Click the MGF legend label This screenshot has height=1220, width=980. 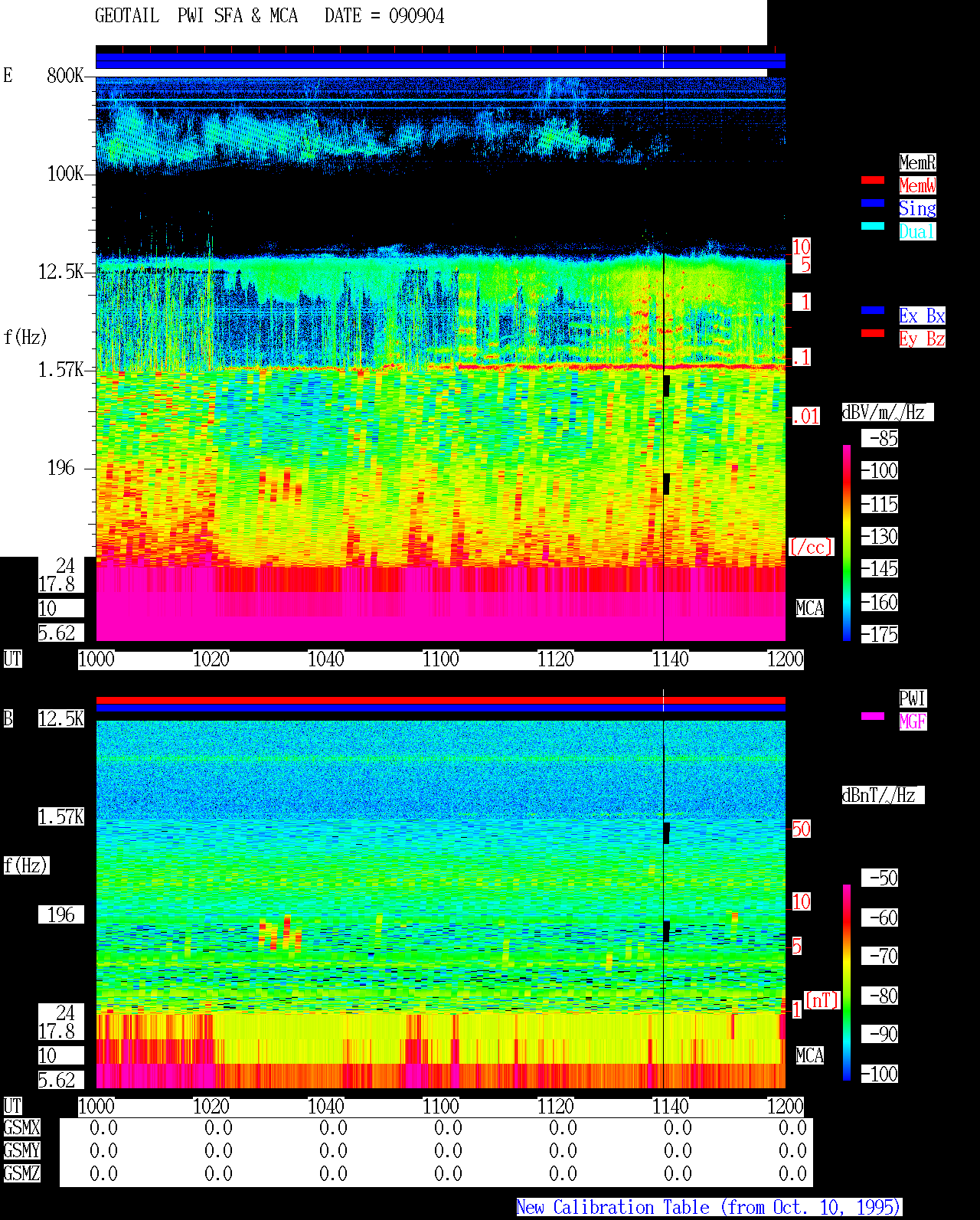coord(913,721)
